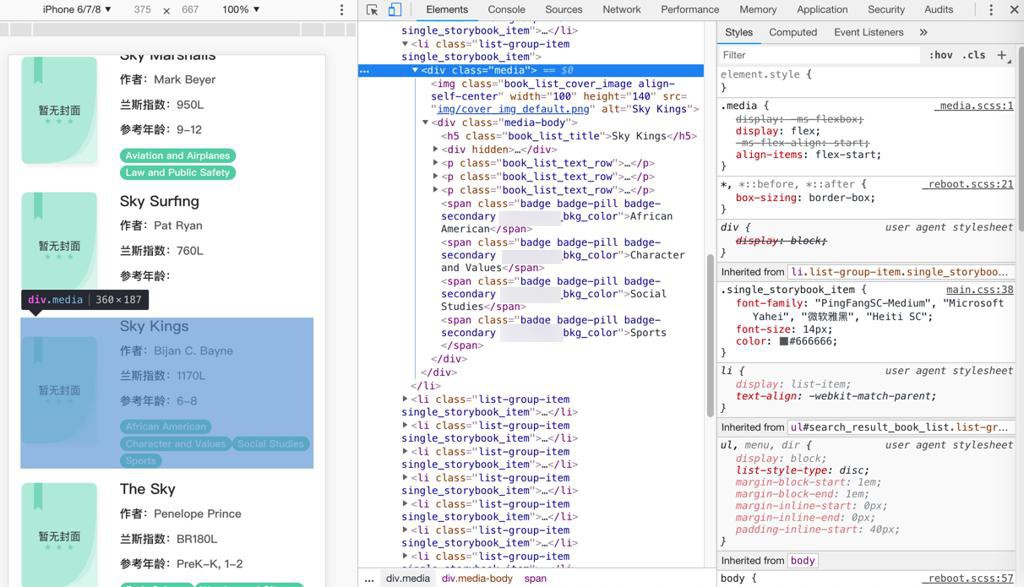
Task: Open the iPhone 6/7/8 device dropdown
Action: (76, 10)
